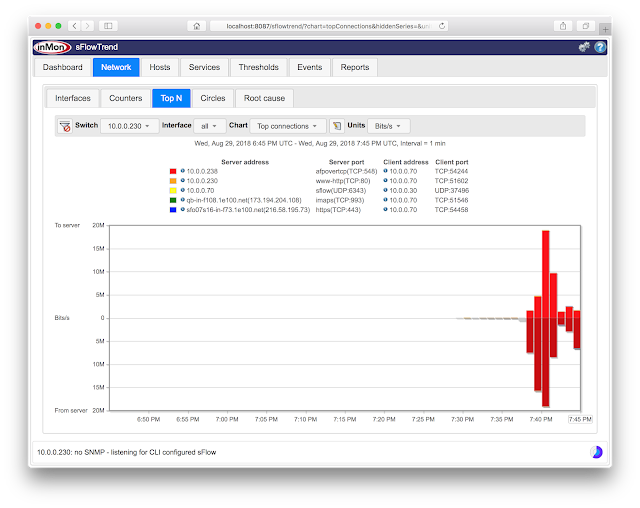
Task: Open the Units Bits/s selector
Action: click(389, 126)
